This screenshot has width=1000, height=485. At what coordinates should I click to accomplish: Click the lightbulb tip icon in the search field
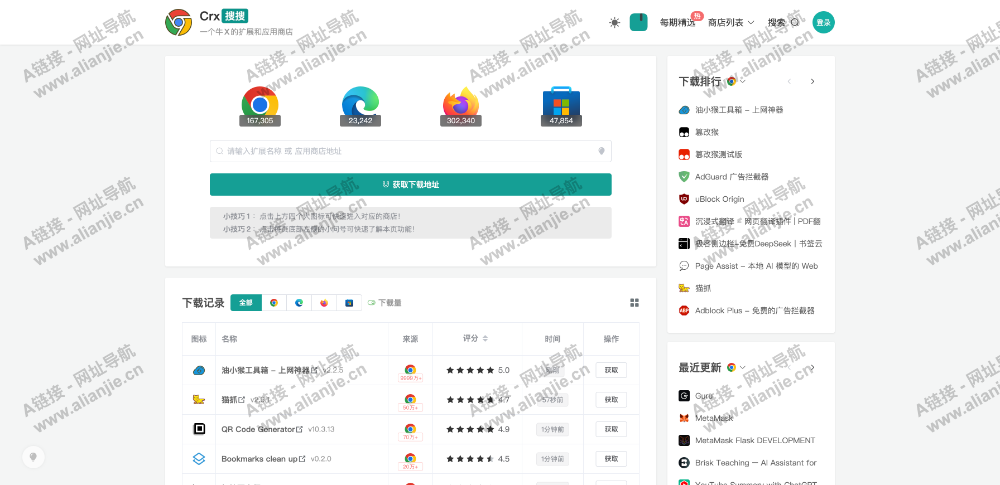601,151
